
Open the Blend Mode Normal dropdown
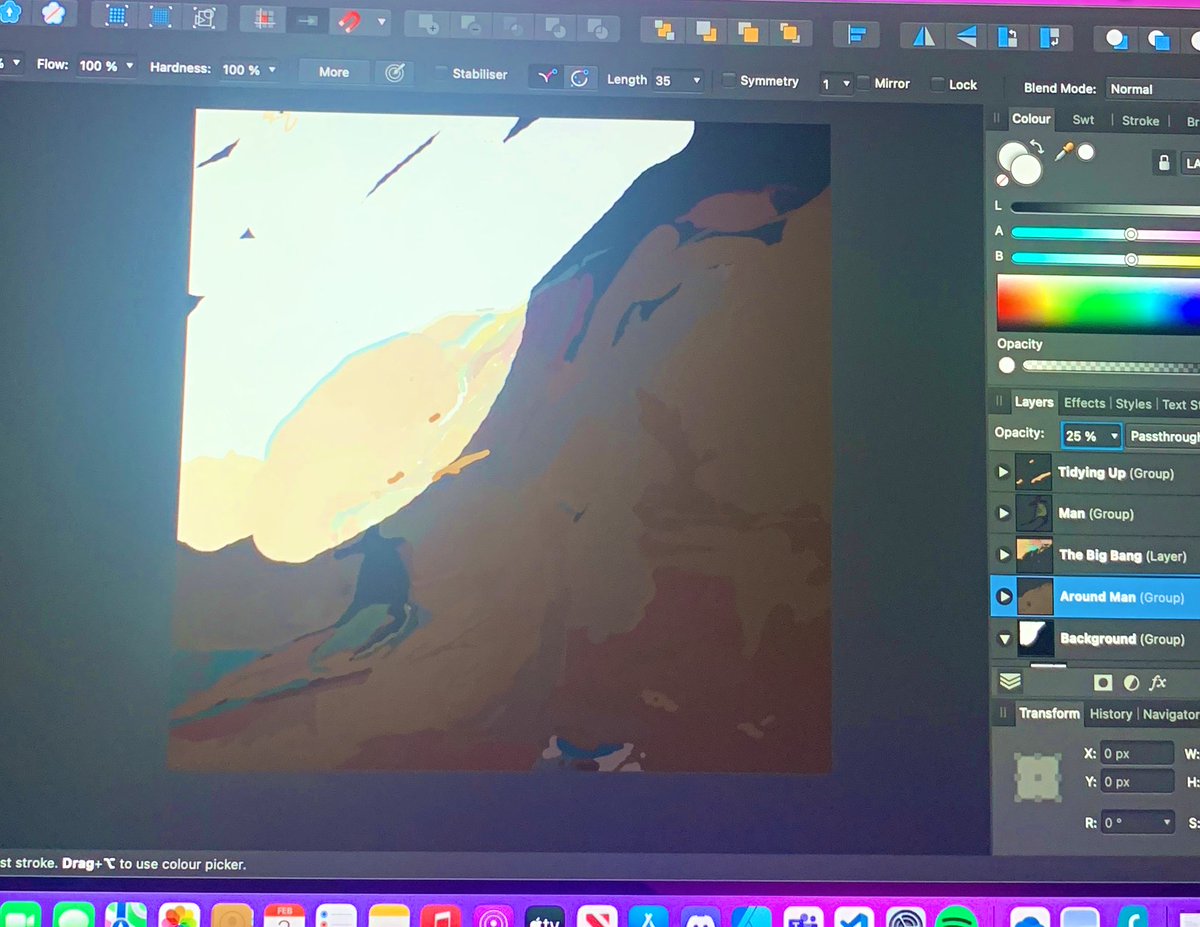1153,89
